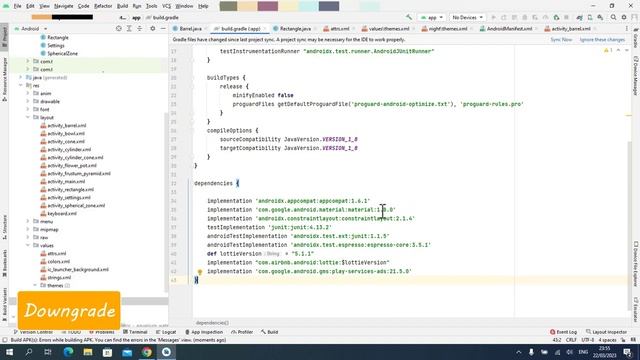
Task: Open the Refactor menu
Action: [103, 6]
